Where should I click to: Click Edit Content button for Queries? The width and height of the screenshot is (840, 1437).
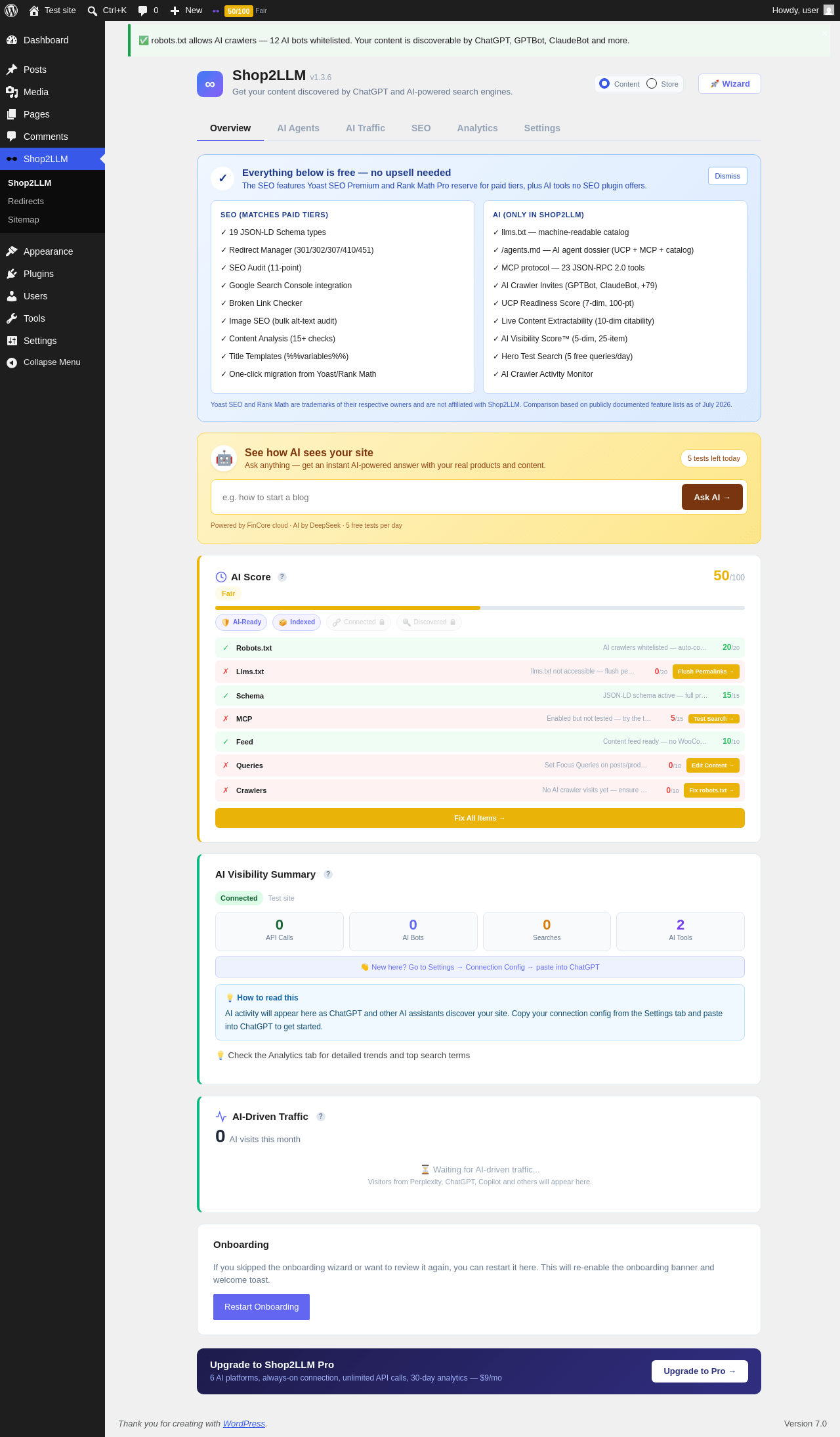(x=713, y=765)
